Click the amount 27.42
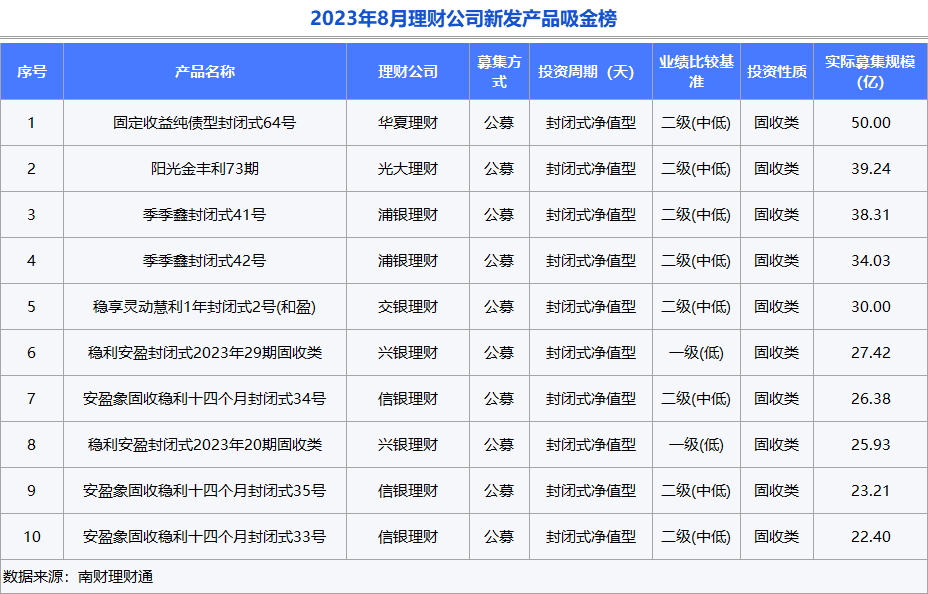The height and width of the screenshot is (594, 928). (x=871, y=353)
